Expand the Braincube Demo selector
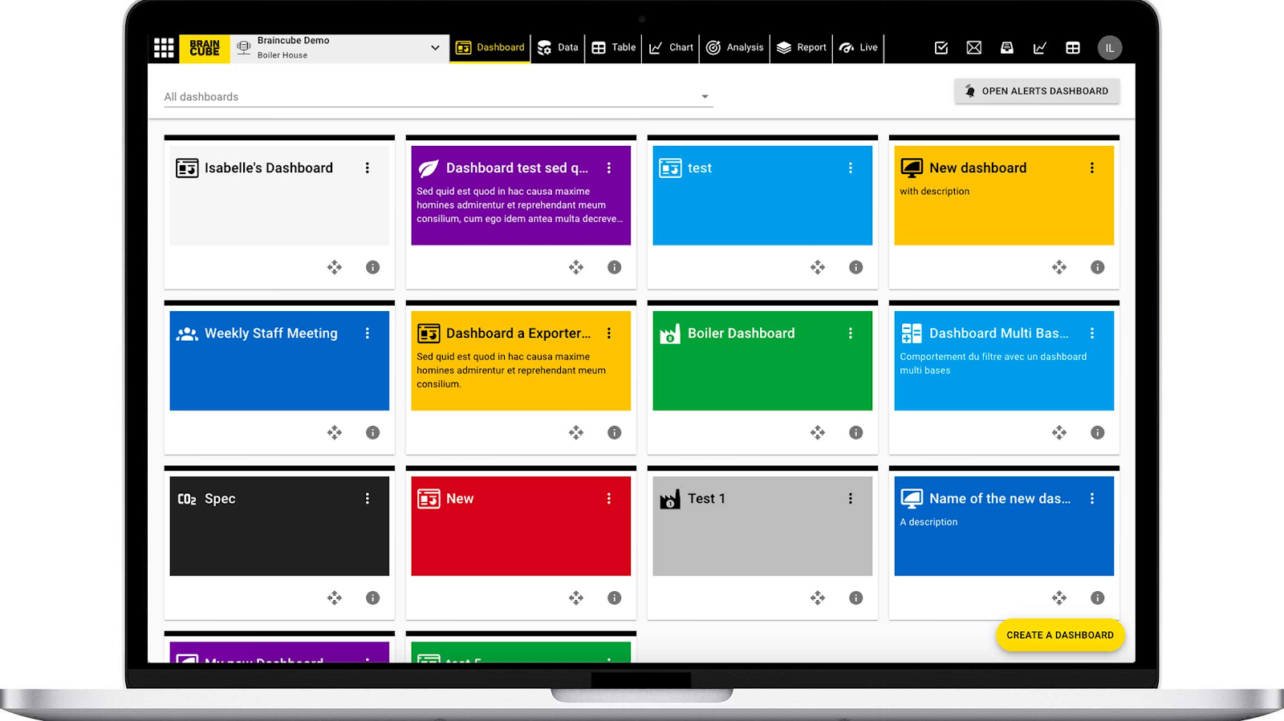 435,48
